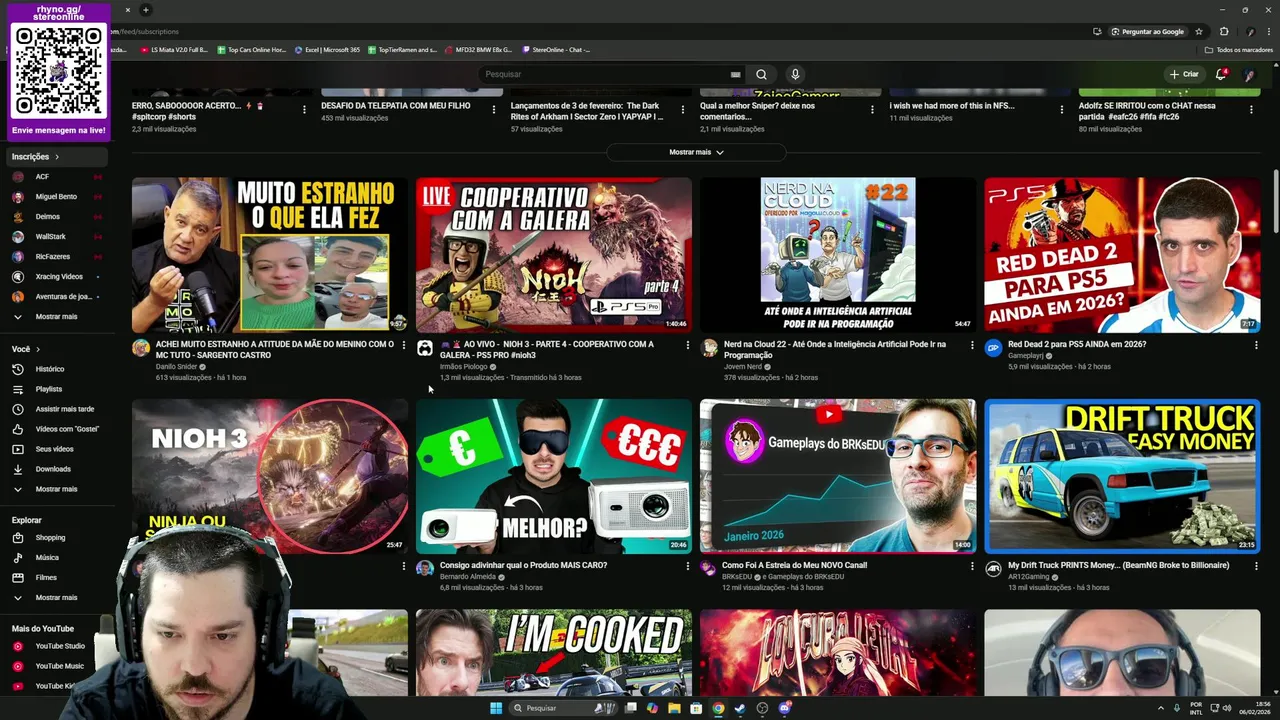The width and height of the screenshot is (1280, 720).
Task: Open options menu for NIOH 3 live video
Action: (x=688, y=345)
